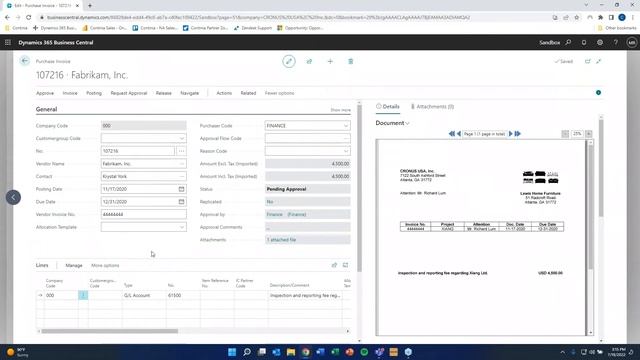Click ellipsis button next to No. field
The height and width of the screenshot is (360, 640).
(x=182, y=151)
